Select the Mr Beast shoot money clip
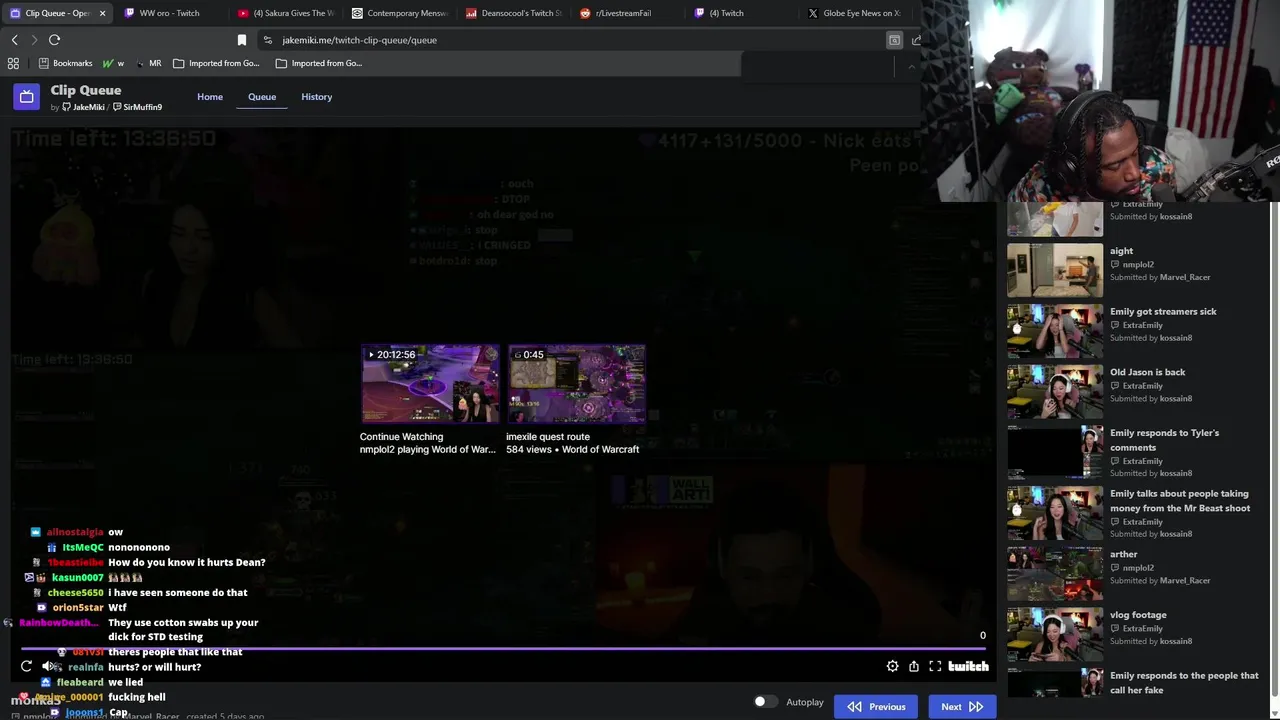Screen dimensions: 1280x720 tap(1136, 513)
